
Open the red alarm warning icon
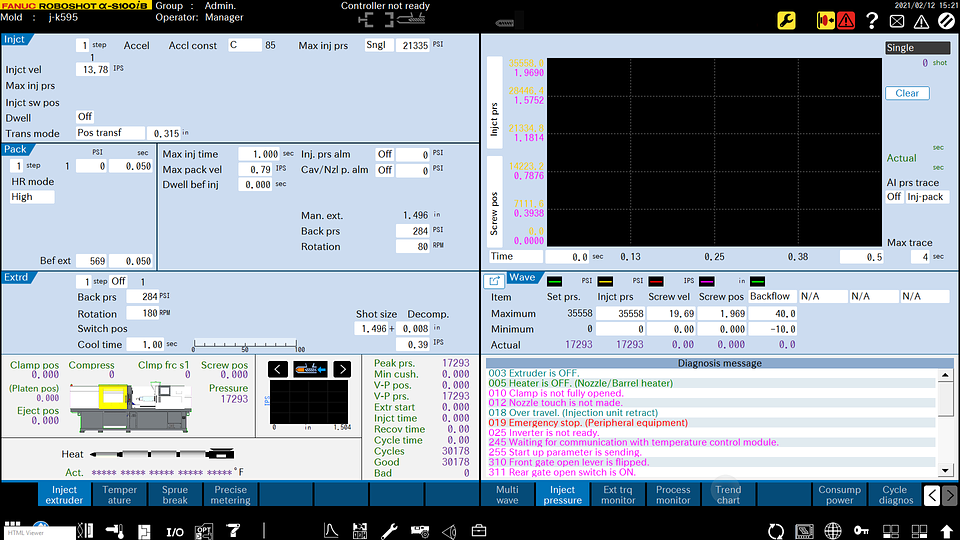pos(846,21)
